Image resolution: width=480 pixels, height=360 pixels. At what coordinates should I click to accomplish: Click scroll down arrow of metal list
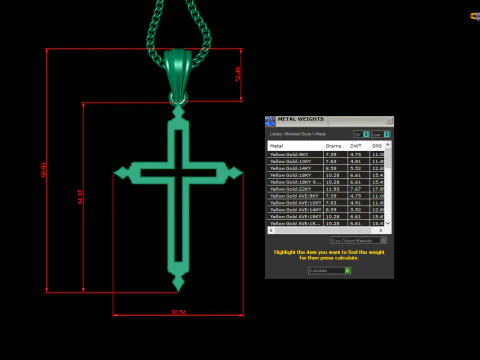coord(388,223)
